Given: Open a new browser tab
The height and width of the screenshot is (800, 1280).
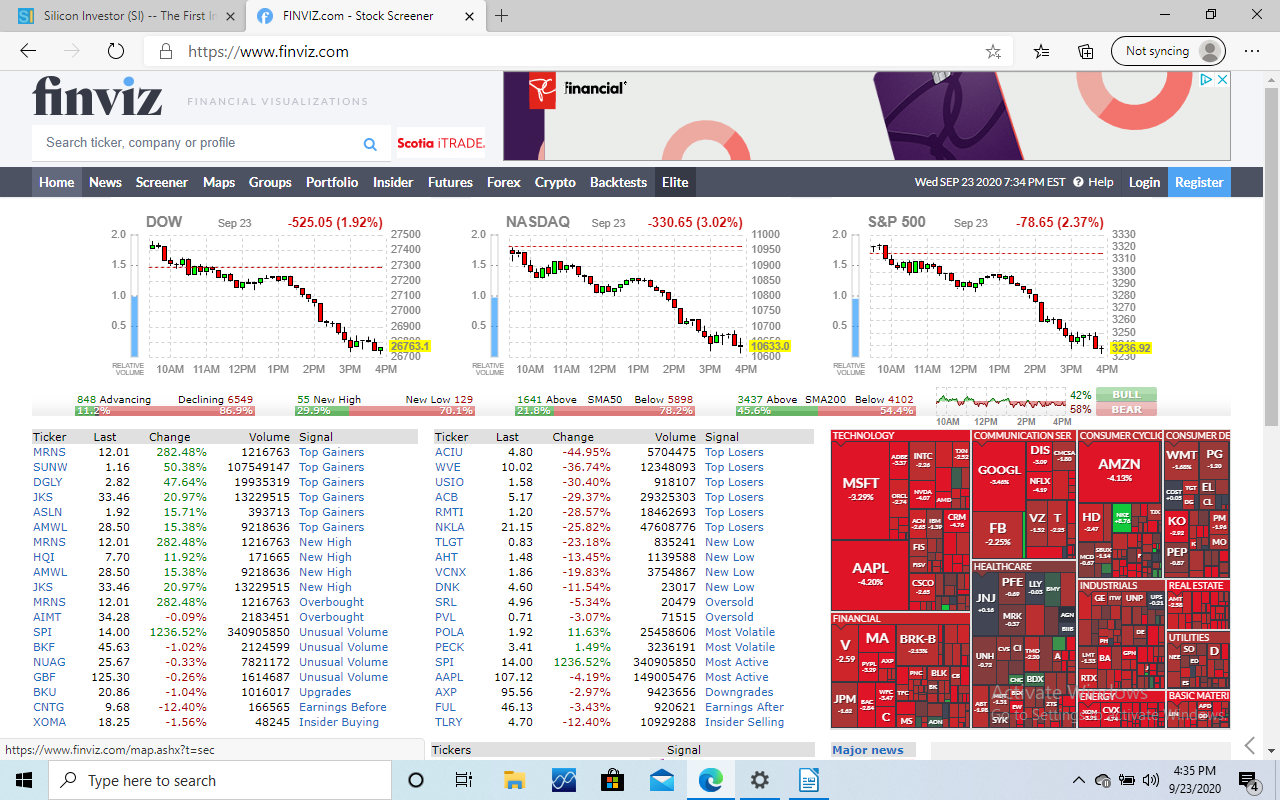Looking at the screenshot, I should [x=502, y=16].
